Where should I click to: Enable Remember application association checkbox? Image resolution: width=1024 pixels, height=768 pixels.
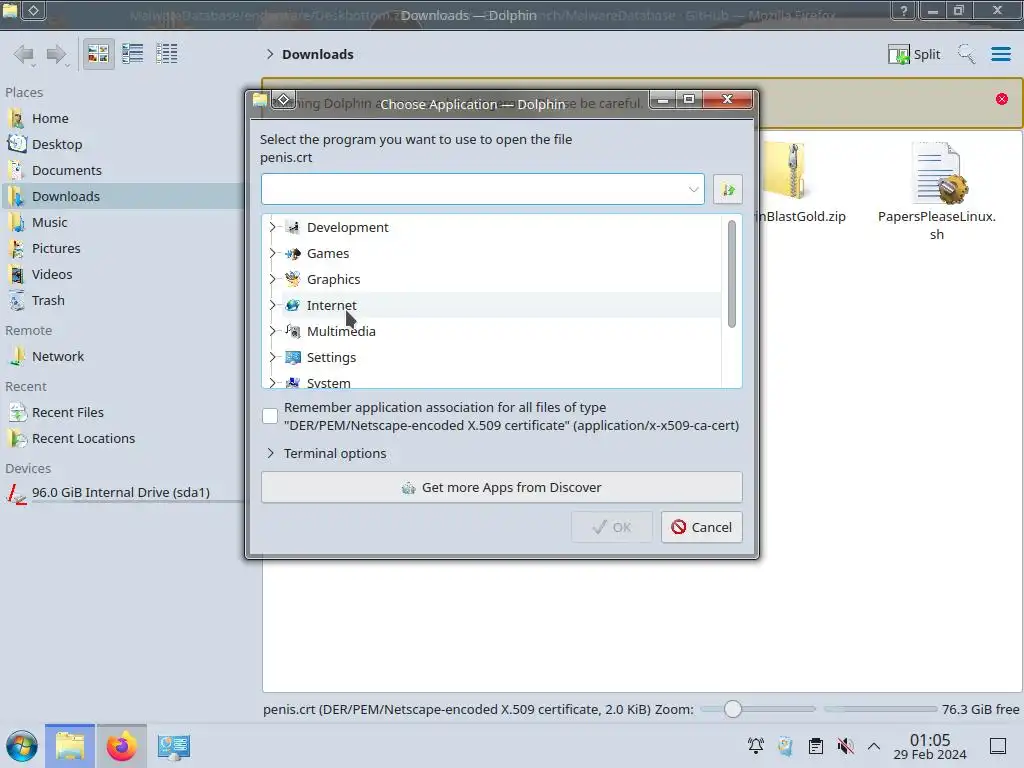pyautogui.click(x=270, y=416)
